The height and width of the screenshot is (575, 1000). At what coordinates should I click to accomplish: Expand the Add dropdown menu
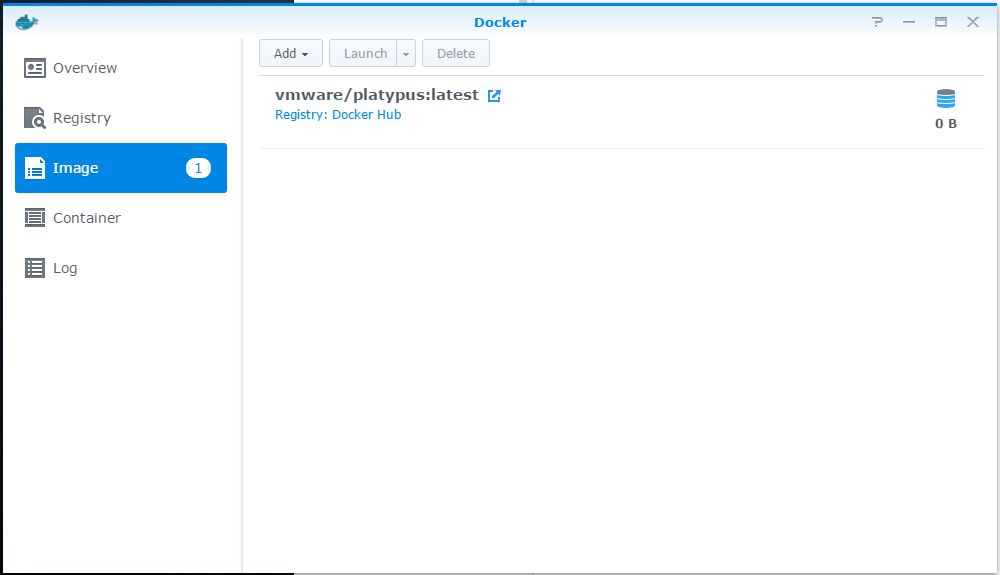[291, 54]
